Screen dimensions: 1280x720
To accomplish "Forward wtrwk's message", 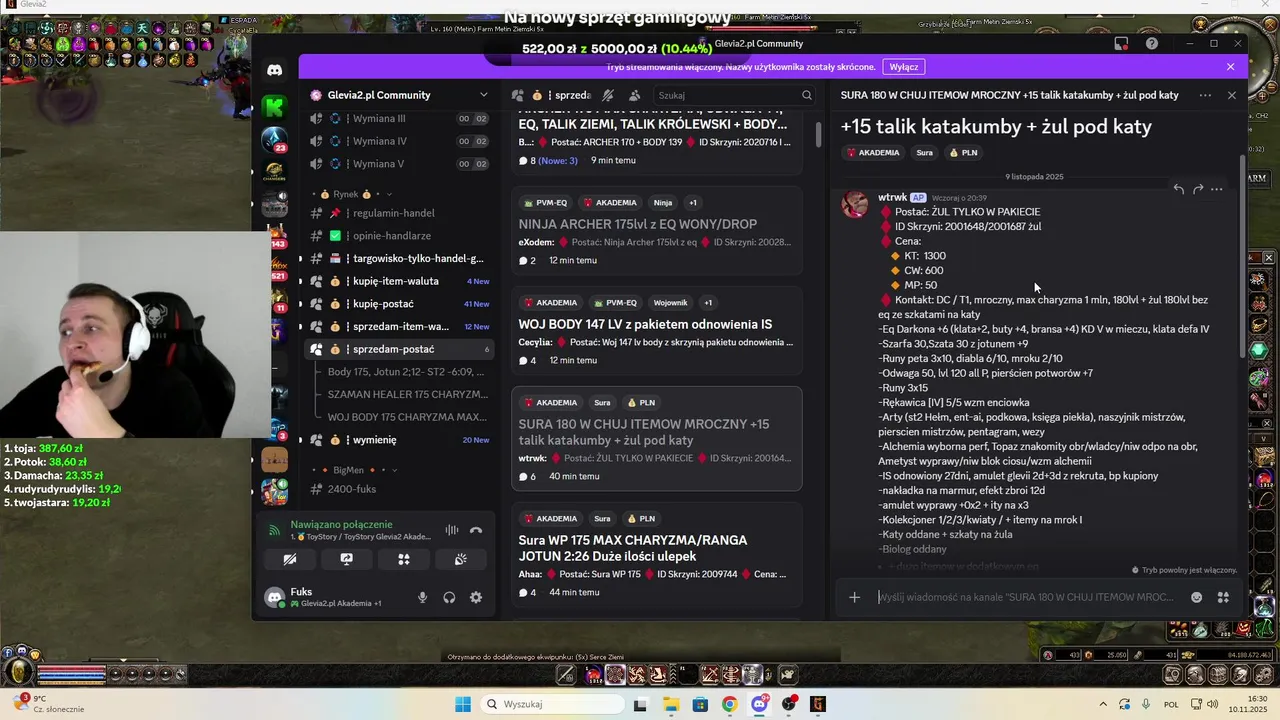I will click(1198, 189).
